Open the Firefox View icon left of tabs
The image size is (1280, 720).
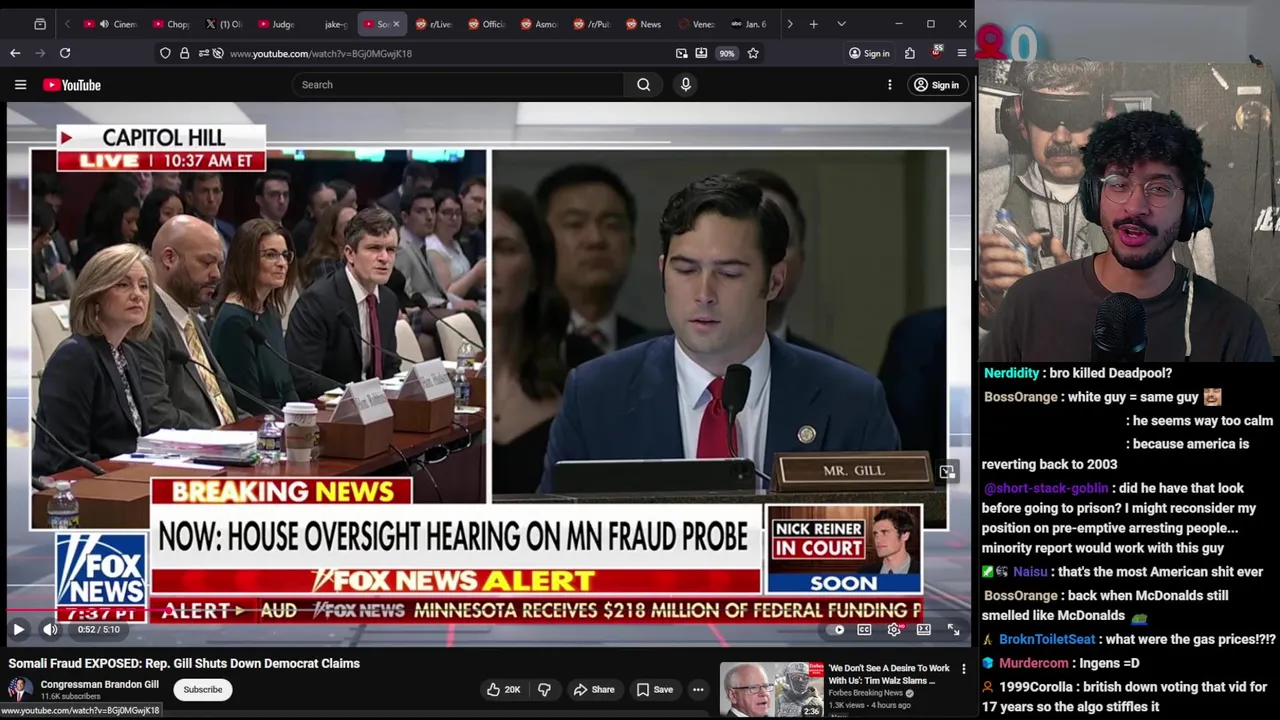click(40, 24)
